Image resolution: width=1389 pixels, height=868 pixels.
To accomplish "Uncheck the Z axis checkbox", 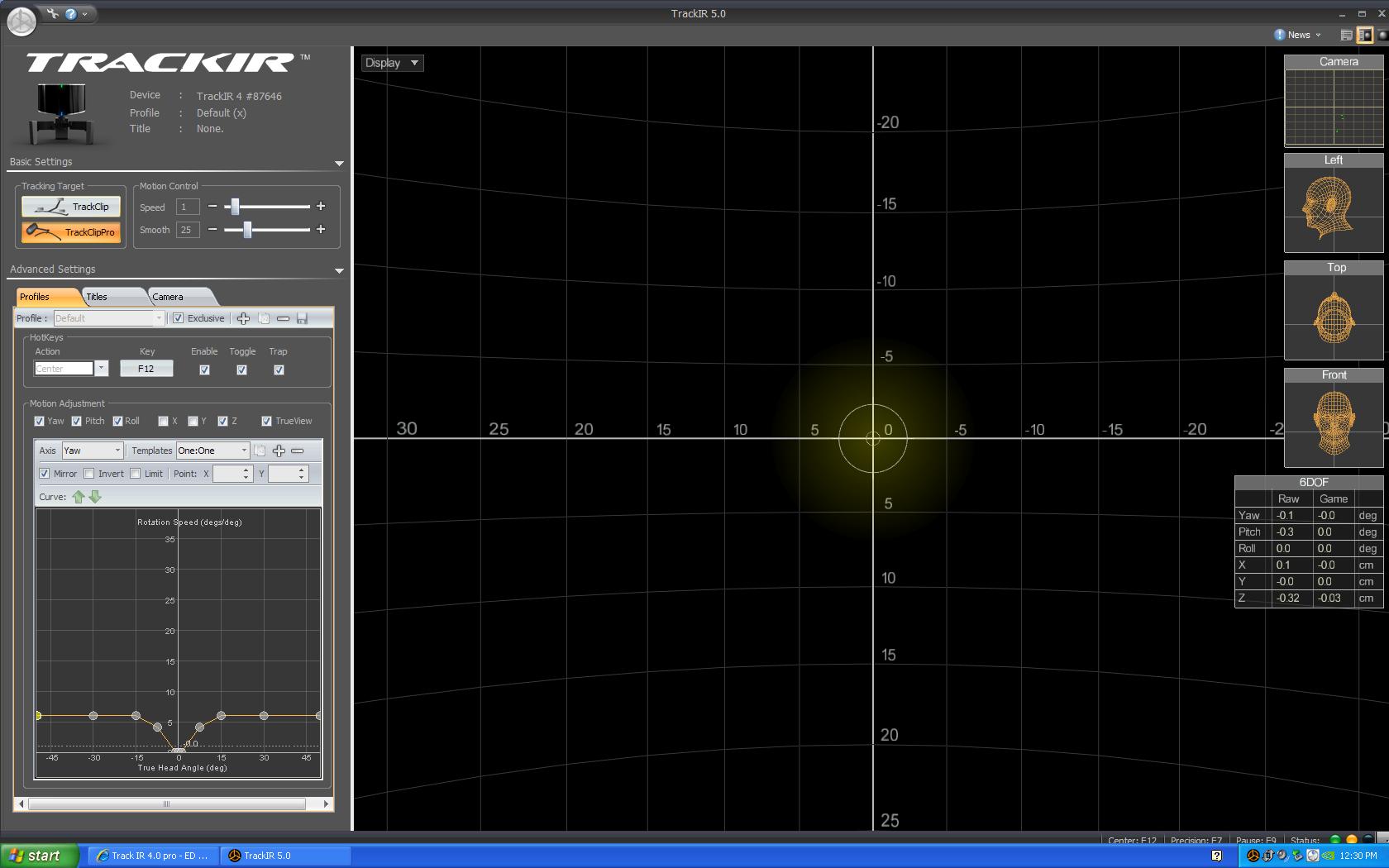I will [222, 421].
